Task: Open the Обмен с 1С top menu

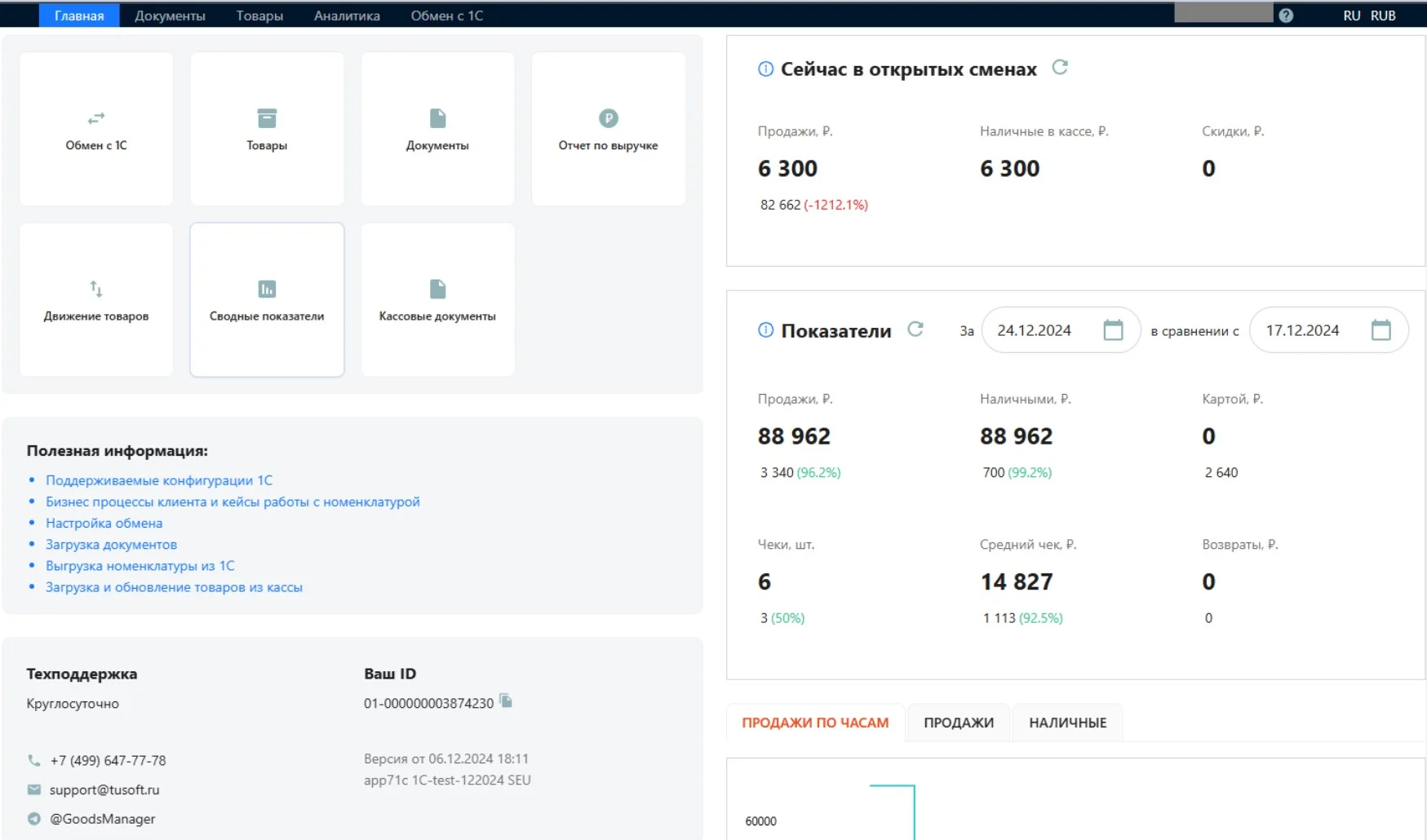Action: pyautogui.click(x=446, y=15)
